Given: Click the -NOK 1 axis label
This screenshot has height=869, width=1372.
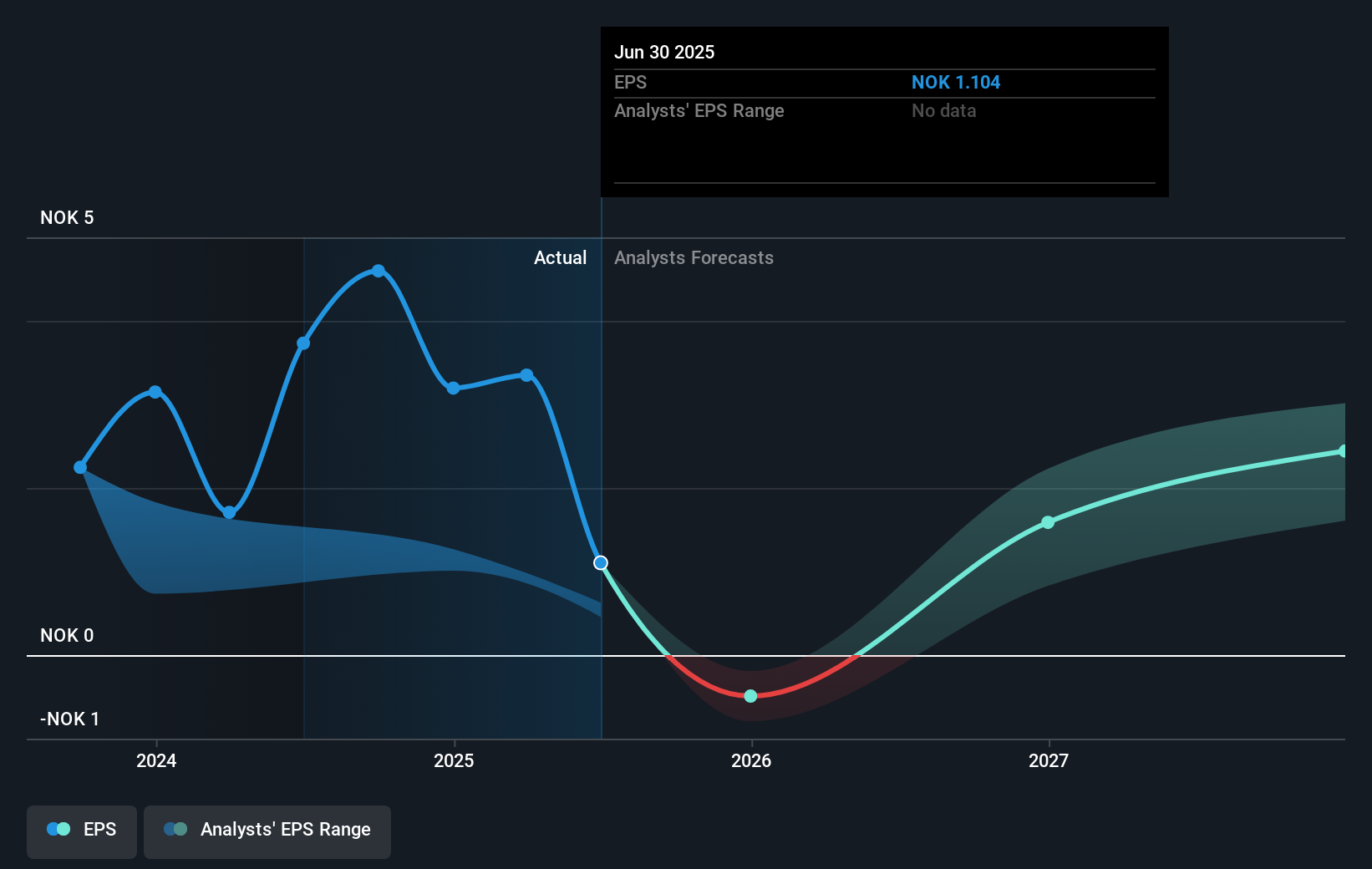Looking at the screenshot, I should (70, 719).
